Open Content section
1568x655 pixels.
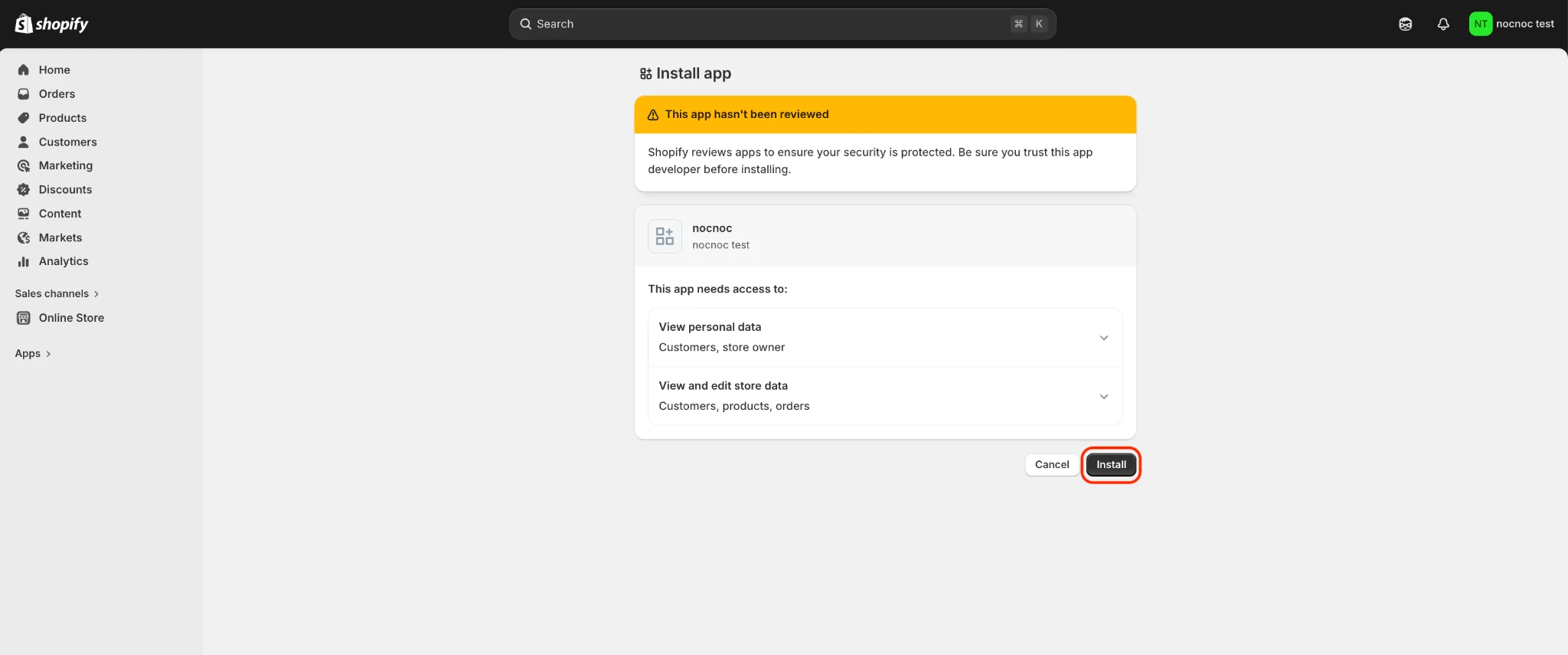pyautogui.click(x=60, y=214)
